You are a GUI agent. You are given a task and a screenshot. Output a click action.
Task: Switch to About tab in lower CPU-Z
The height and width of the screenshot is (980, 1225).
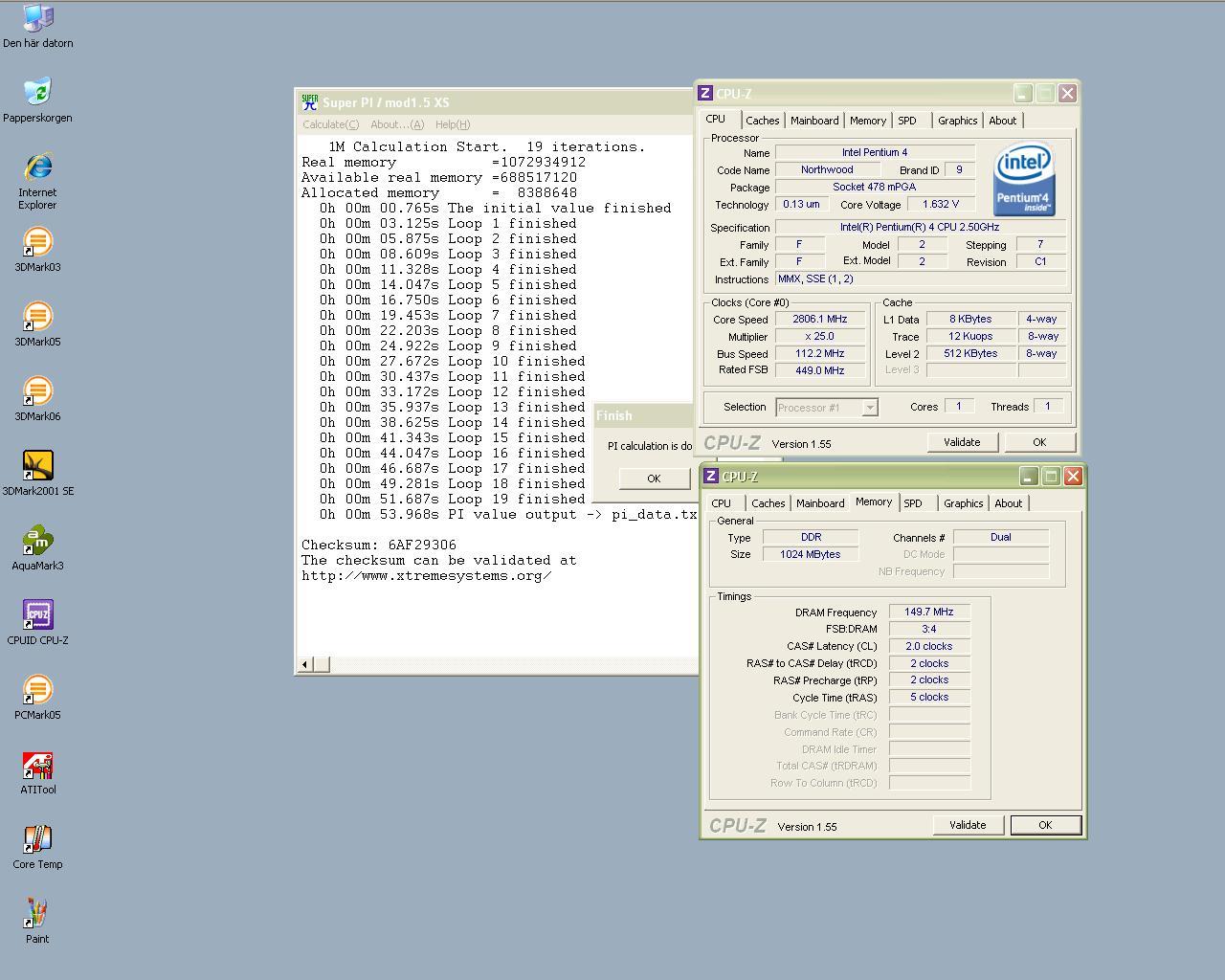(1008, 503)
